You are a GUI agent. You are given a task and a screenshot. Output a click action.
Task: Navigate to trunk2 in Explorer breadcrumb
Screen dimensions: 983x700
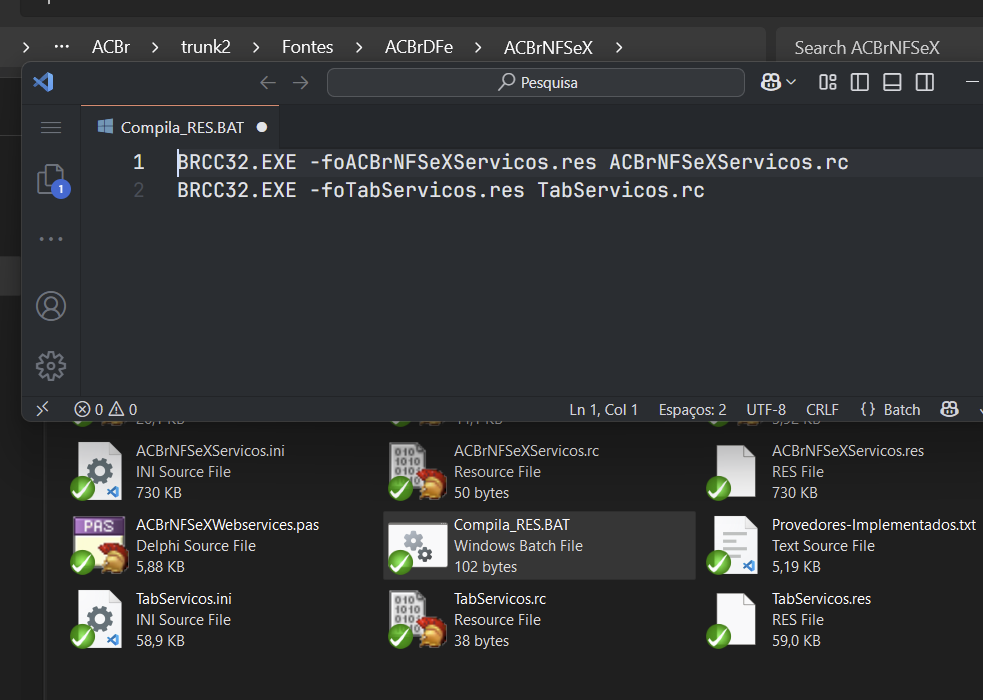coord(206,48)
